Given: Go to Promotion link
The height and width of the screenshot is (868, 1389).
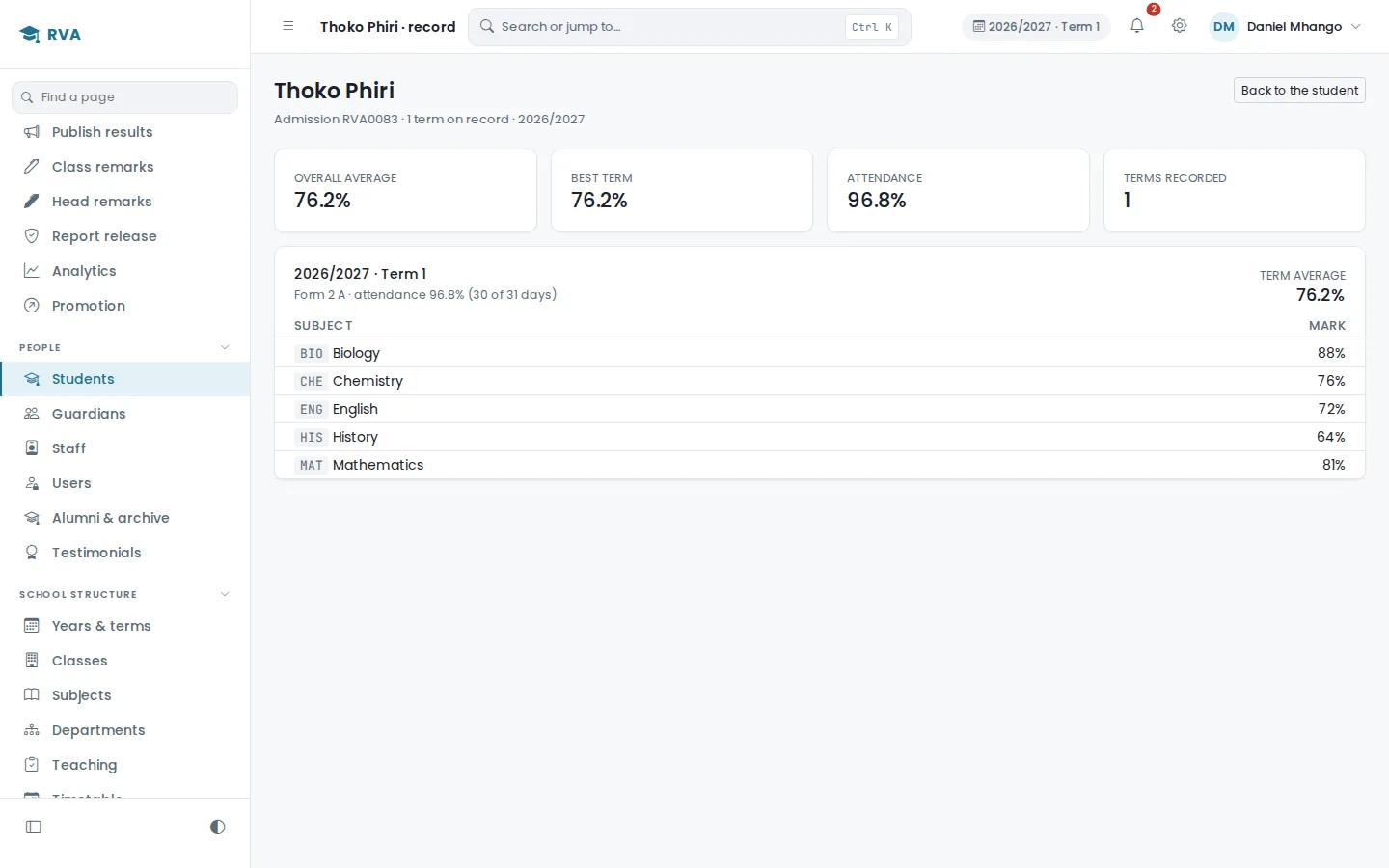Looking at the screenshot, I should tap(125, 306).
